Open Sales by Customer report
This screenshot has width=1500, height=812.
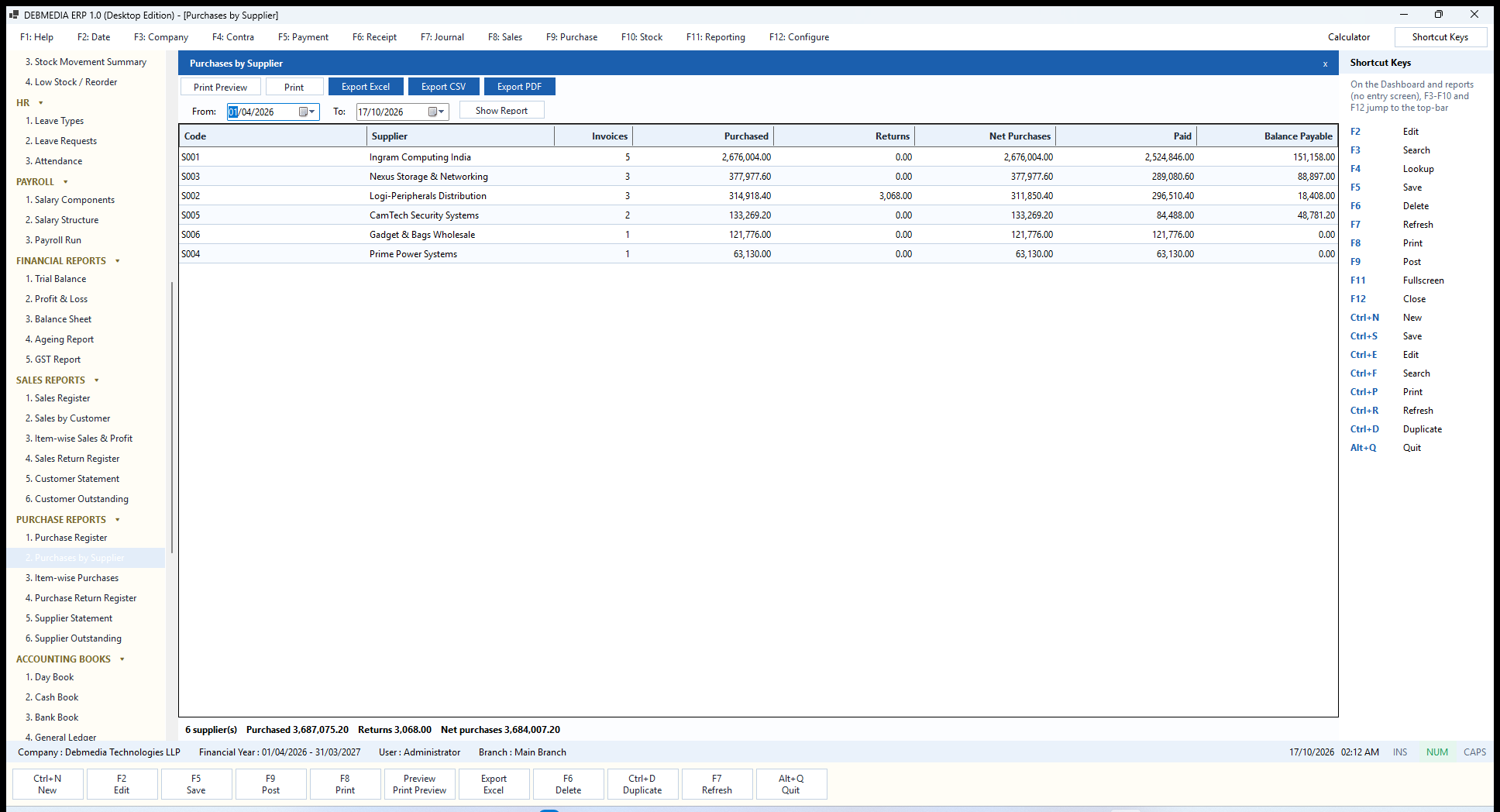(x=67, y=418)
